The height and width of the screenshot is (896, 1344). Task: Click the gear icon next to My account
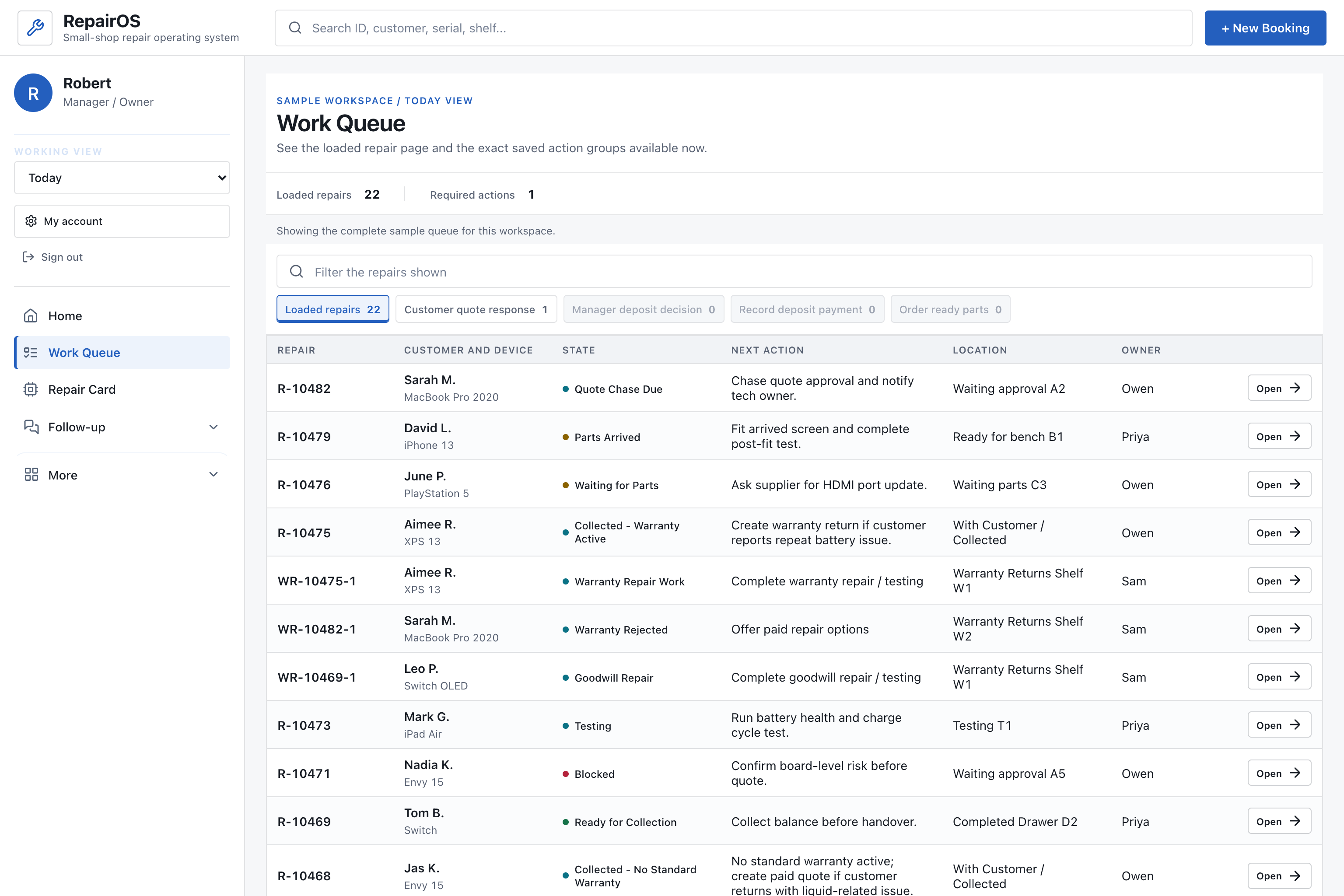pos(31,221)
